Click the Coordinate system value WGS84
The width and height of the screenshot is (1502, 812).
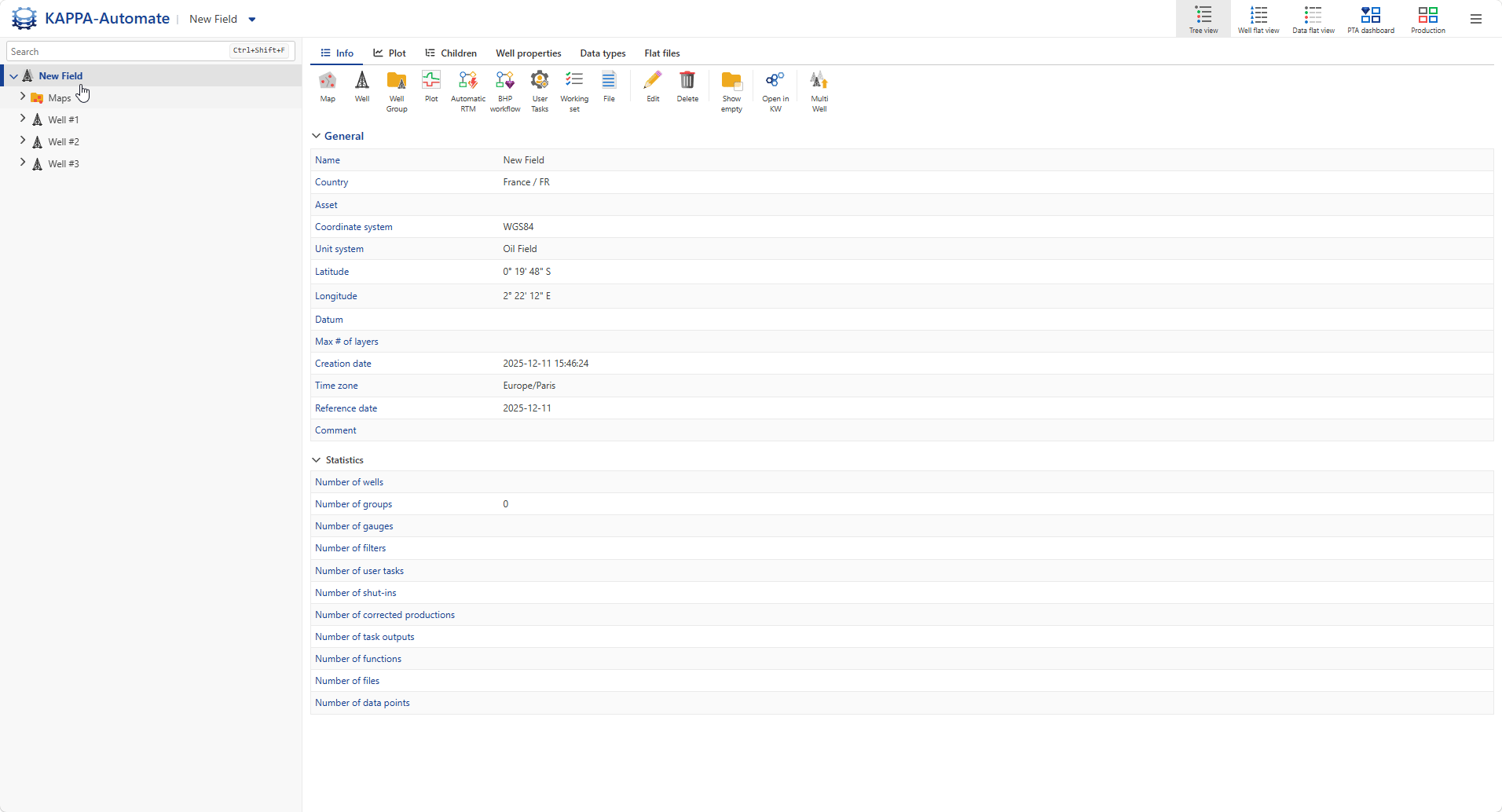click(x=518, y=227)
